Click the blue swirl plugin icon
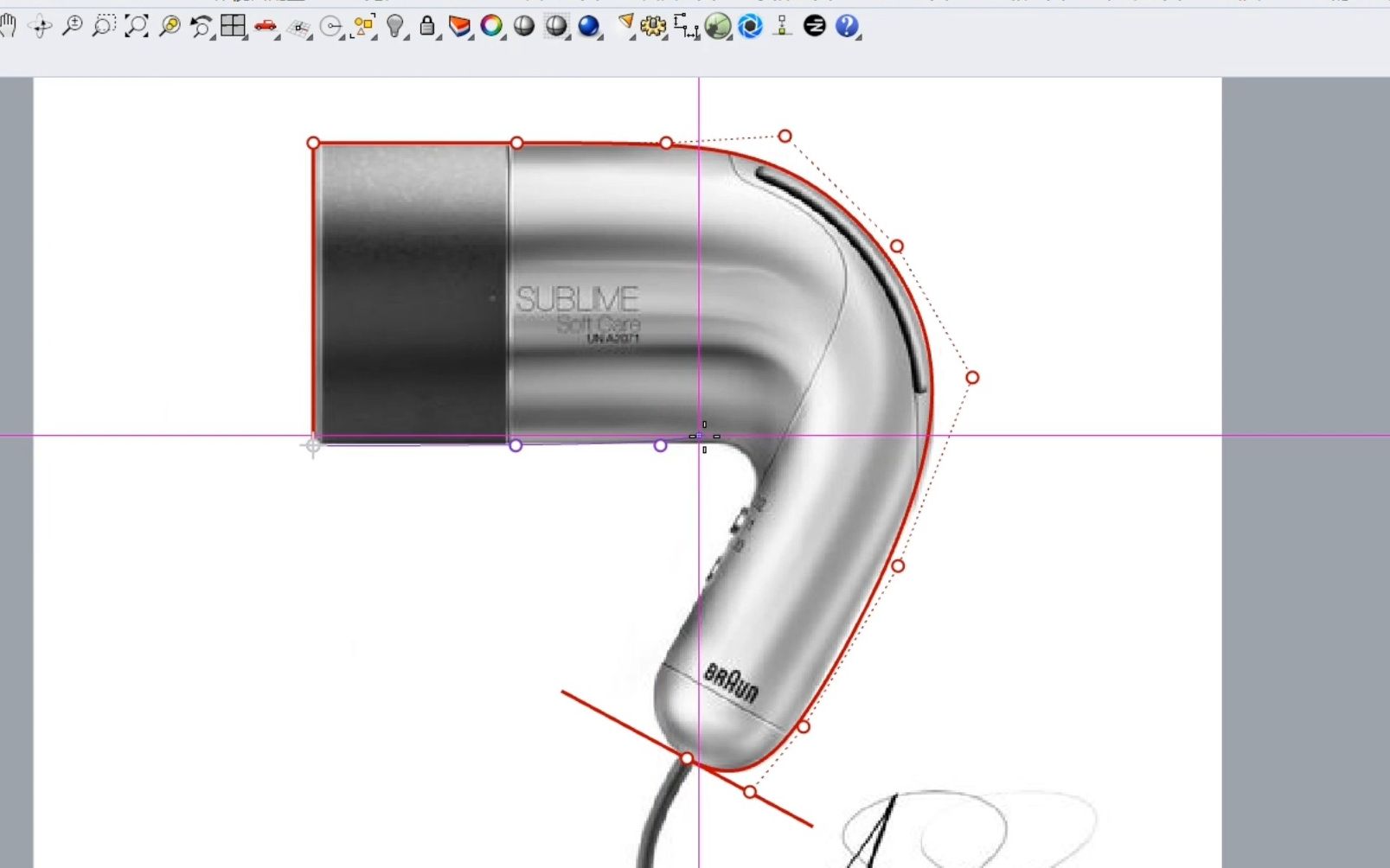The width and height of the screenshot is (1390, 868). pos(750,27)
